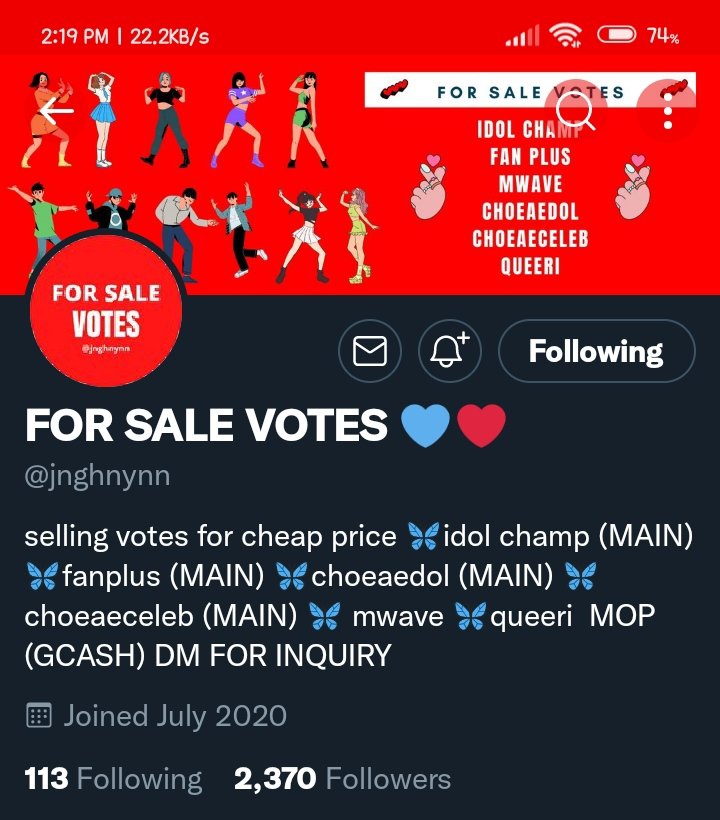Open profile search magnifier icon
This screenshot has width=720, height=820.
(x=575, y=111)
